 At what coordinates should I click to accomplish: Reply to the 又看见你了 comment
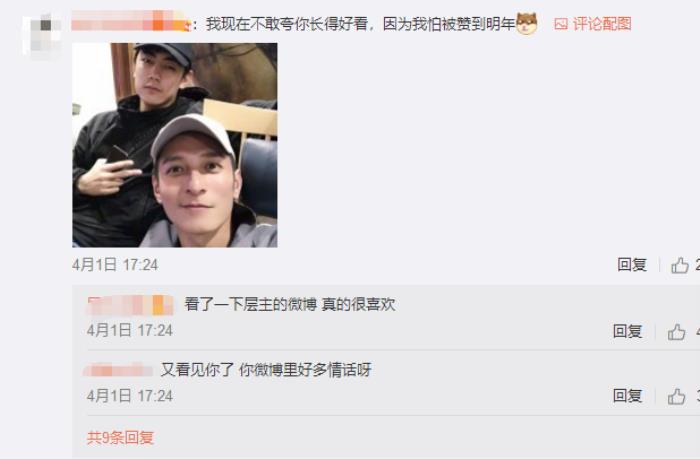(627, 396)
